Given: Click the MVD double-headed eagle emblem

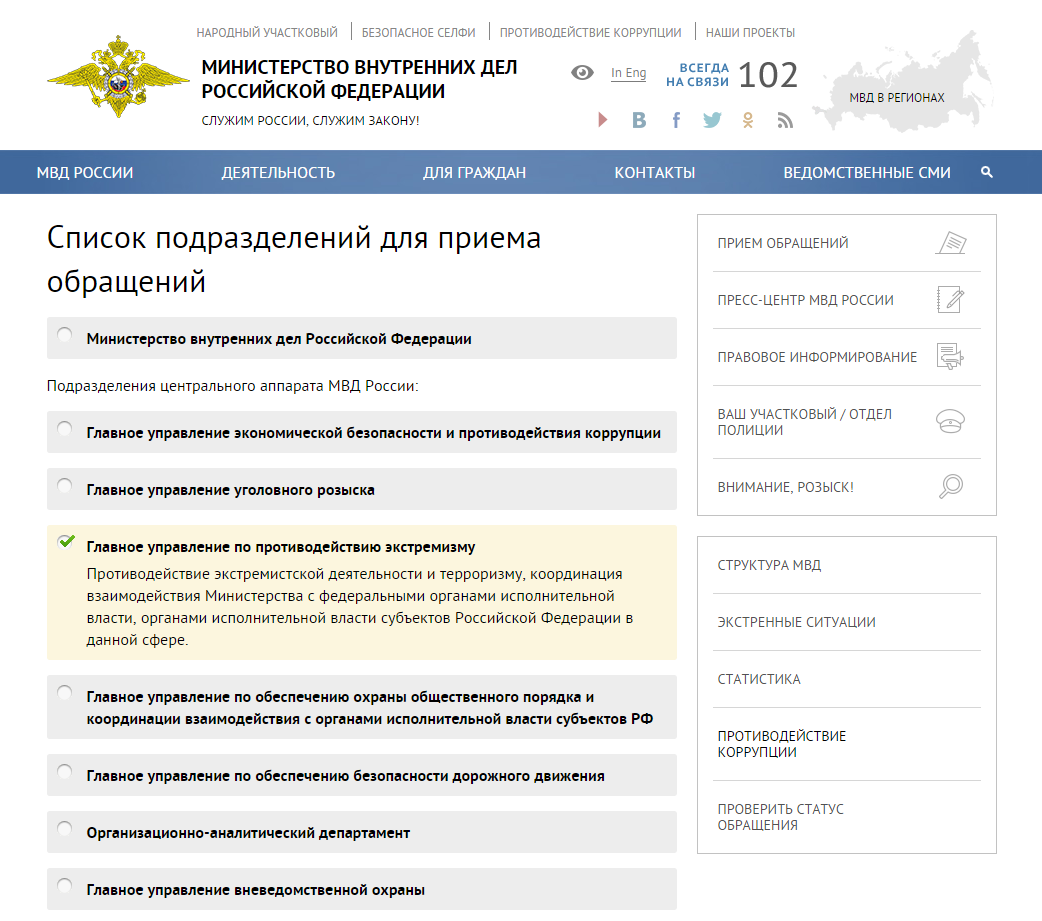Looking at the screenshot, I should pos(118,76).
